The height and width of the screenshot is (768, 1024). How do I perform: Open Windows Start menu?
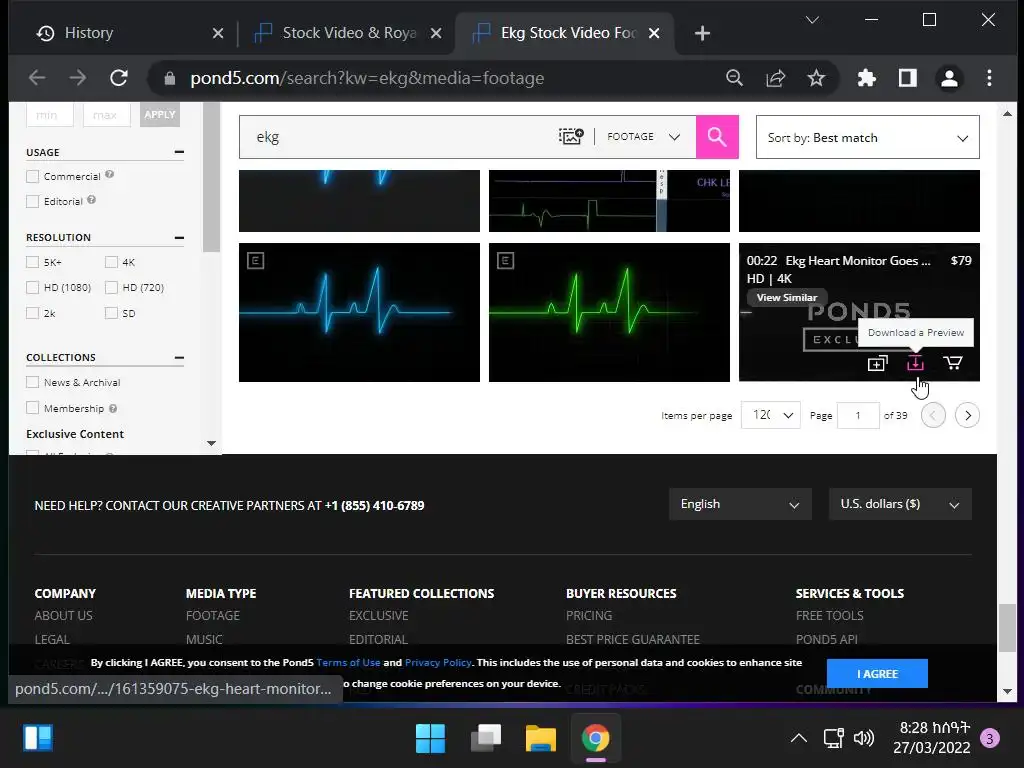tap(430, 739)
